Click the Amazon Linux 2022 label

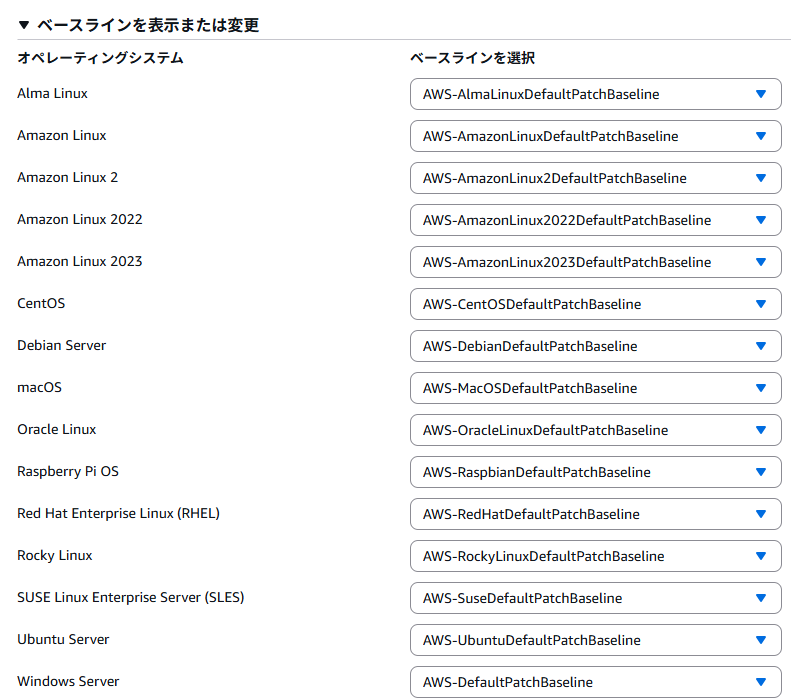(x=80, y=219)
